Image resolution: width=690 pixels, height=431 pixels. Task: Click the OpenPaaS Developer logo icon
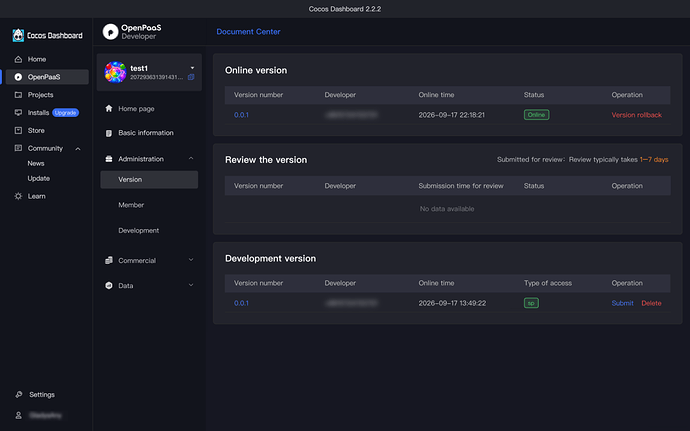coord(110,32)
